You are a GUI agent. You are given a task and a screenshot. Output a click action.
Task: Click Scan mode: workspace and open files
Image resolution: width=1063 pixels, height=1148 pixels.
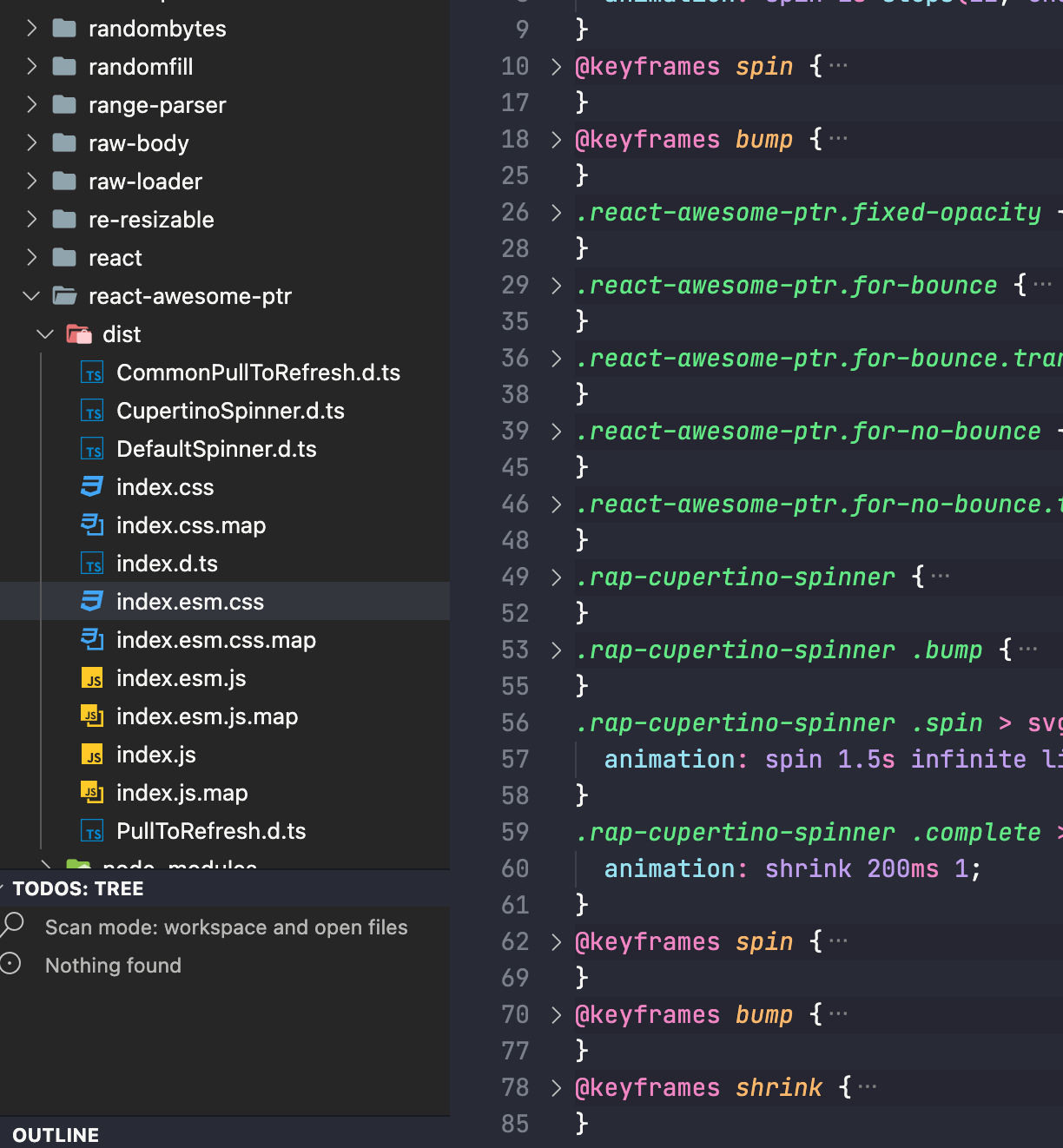[x=226, y=927]
